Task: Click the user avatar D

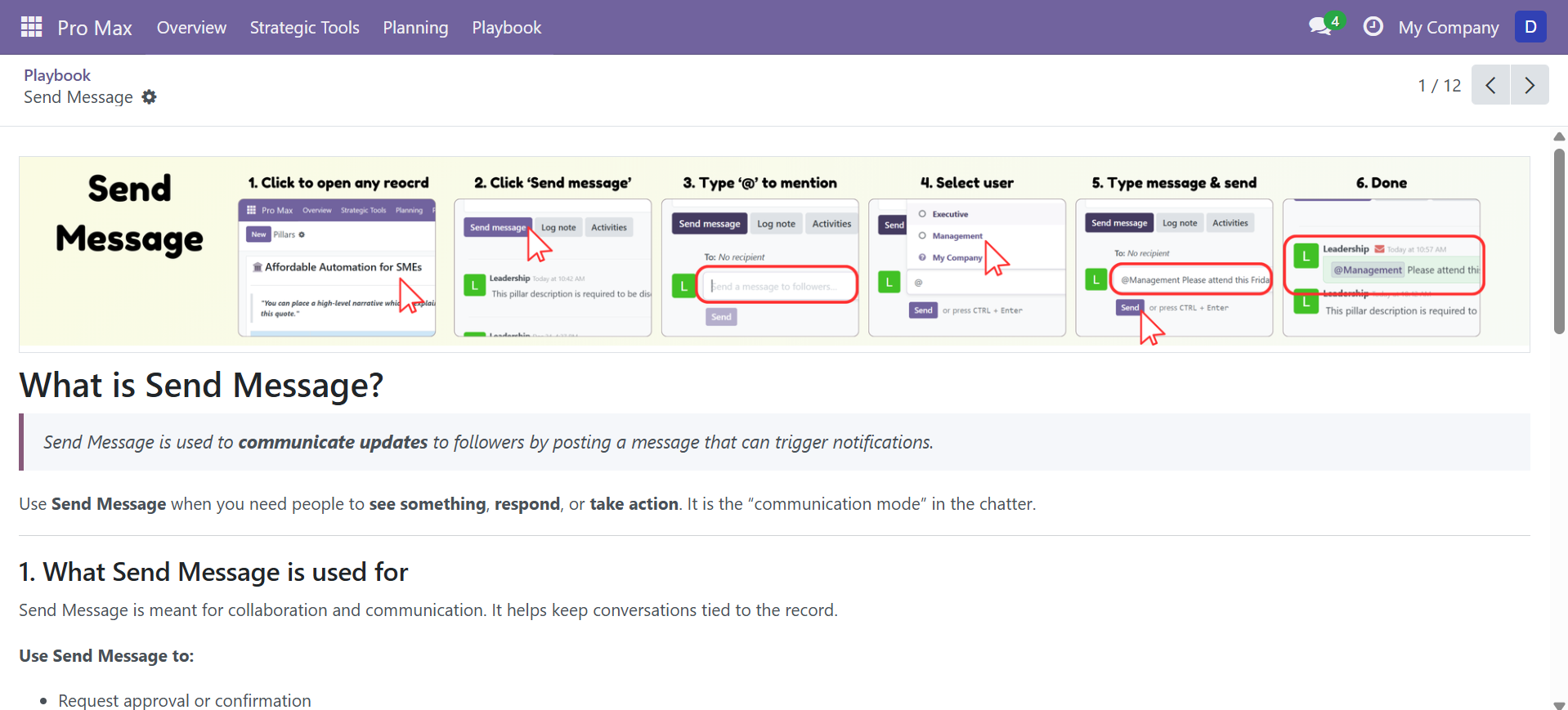Action: (x=1530, y=27)
